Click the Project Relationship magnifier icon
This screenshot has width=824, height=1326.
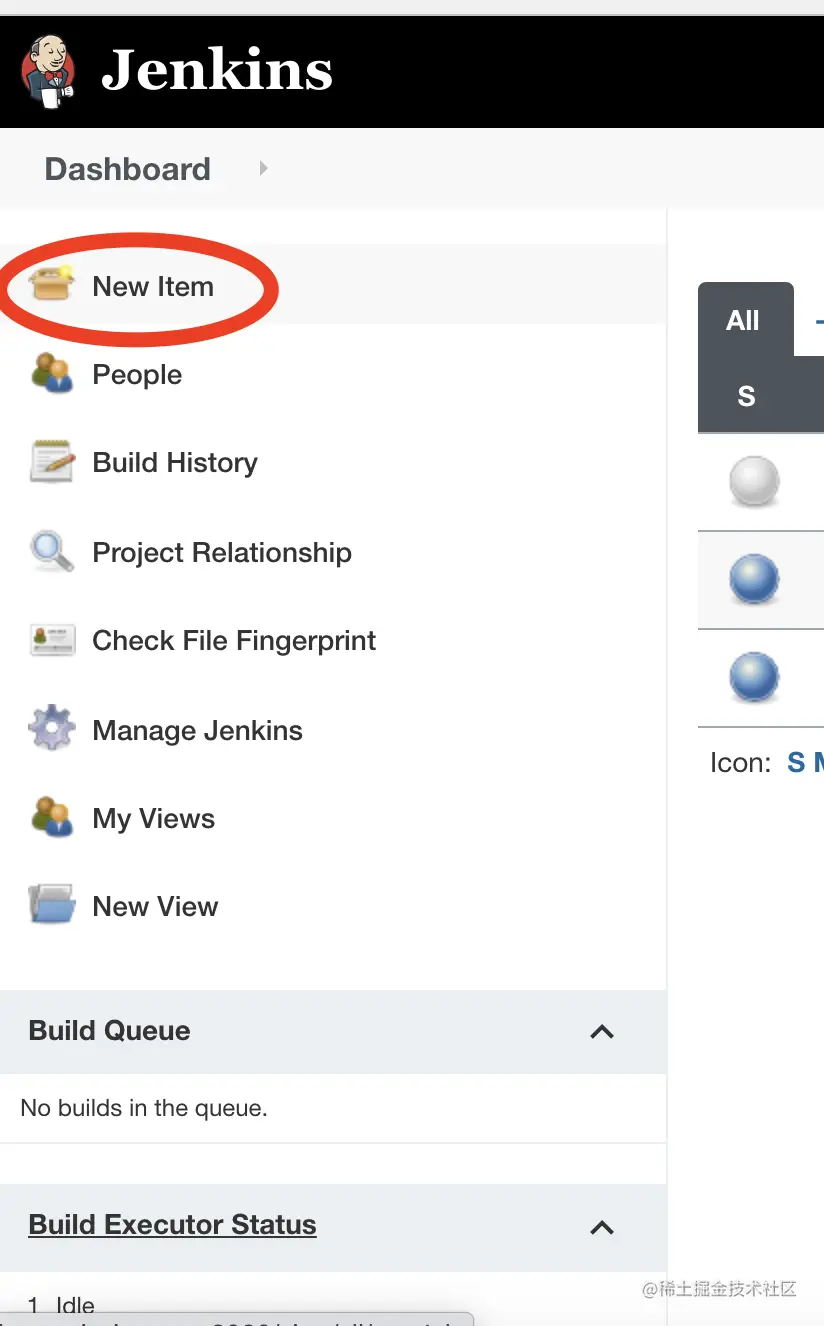point(52,551)
